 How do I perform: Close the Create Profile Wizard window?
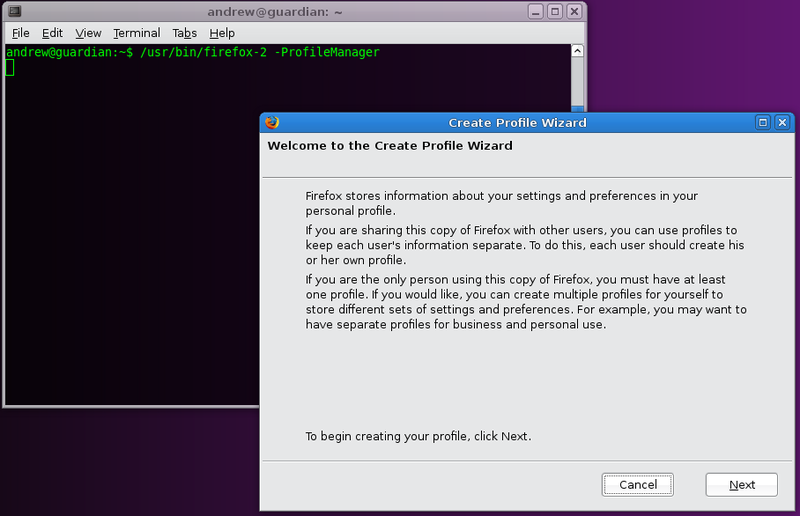(782, 122)
